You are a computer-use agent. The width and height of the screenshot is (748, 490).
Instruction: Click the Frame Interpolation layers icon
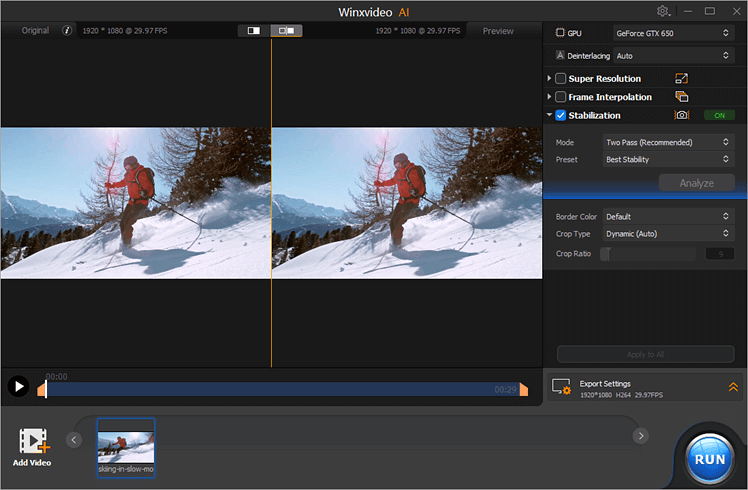pyautogui.click(x=682, y=97)
